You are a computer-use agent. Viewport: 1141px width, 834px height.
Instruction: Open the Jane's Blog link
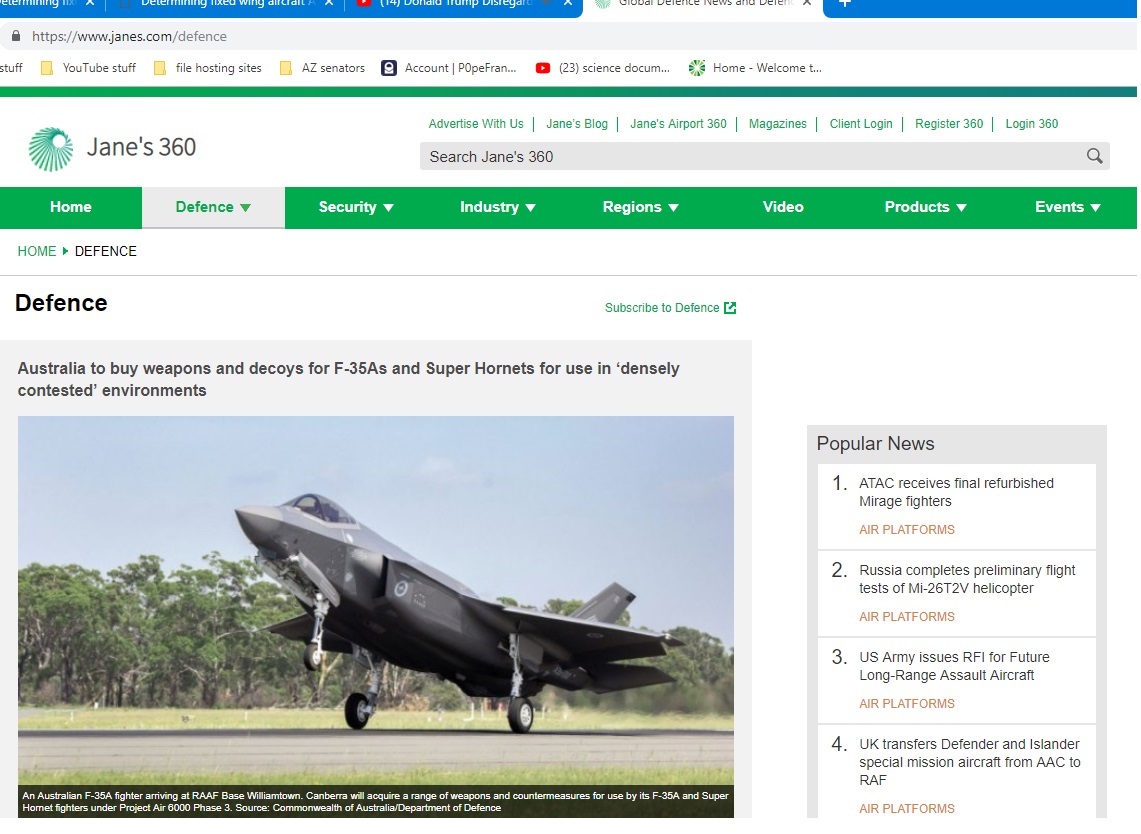click(x=579, y=124)
